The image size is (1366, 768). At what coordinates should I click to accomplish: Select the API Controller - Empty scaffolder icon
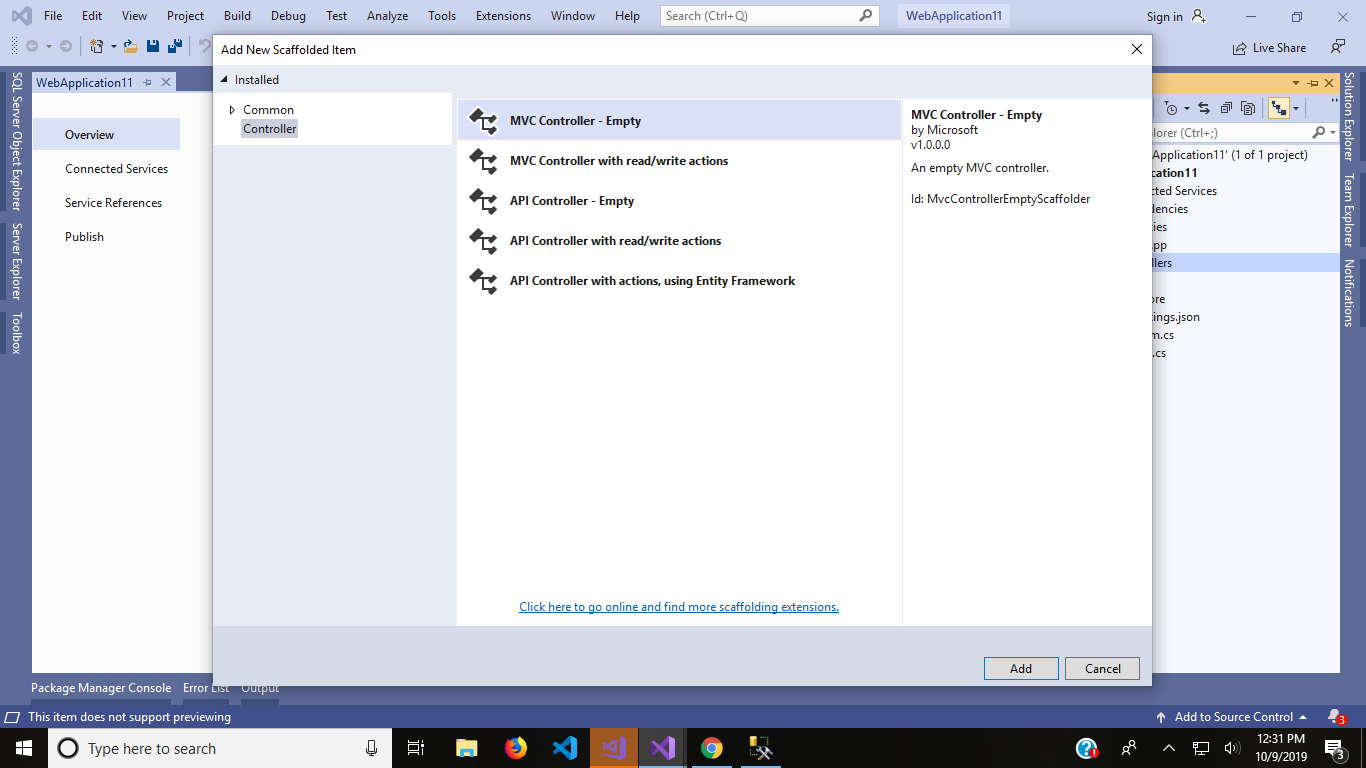[484, 201]
